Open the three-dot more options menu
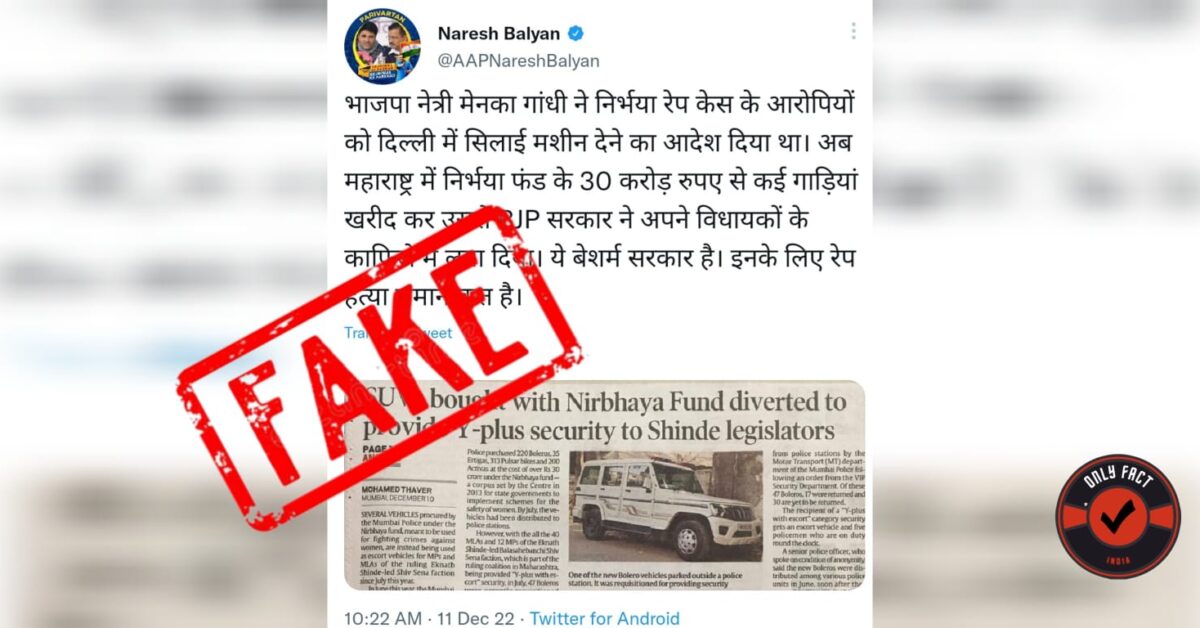 [853, 31]
